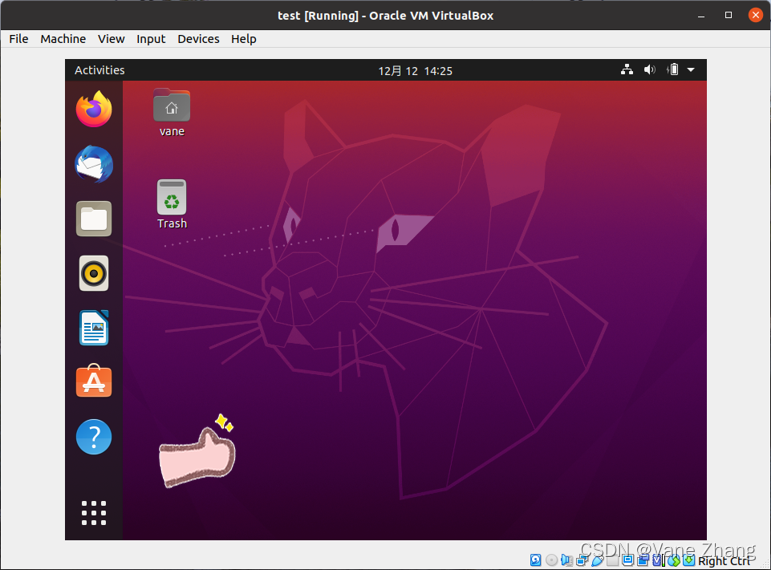Open the File menu in VirtualBox
The width and height of the screenshot is (771, 570).
(19, 39)
